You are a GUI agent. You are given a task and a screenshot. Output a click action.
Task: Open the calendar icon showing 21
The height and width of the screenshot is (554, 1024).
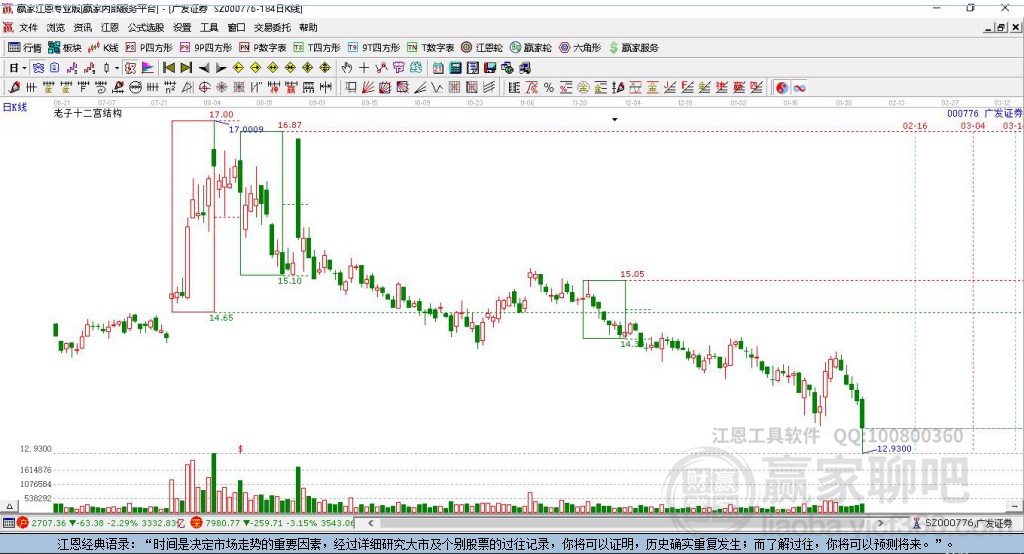tap(438, 68)
